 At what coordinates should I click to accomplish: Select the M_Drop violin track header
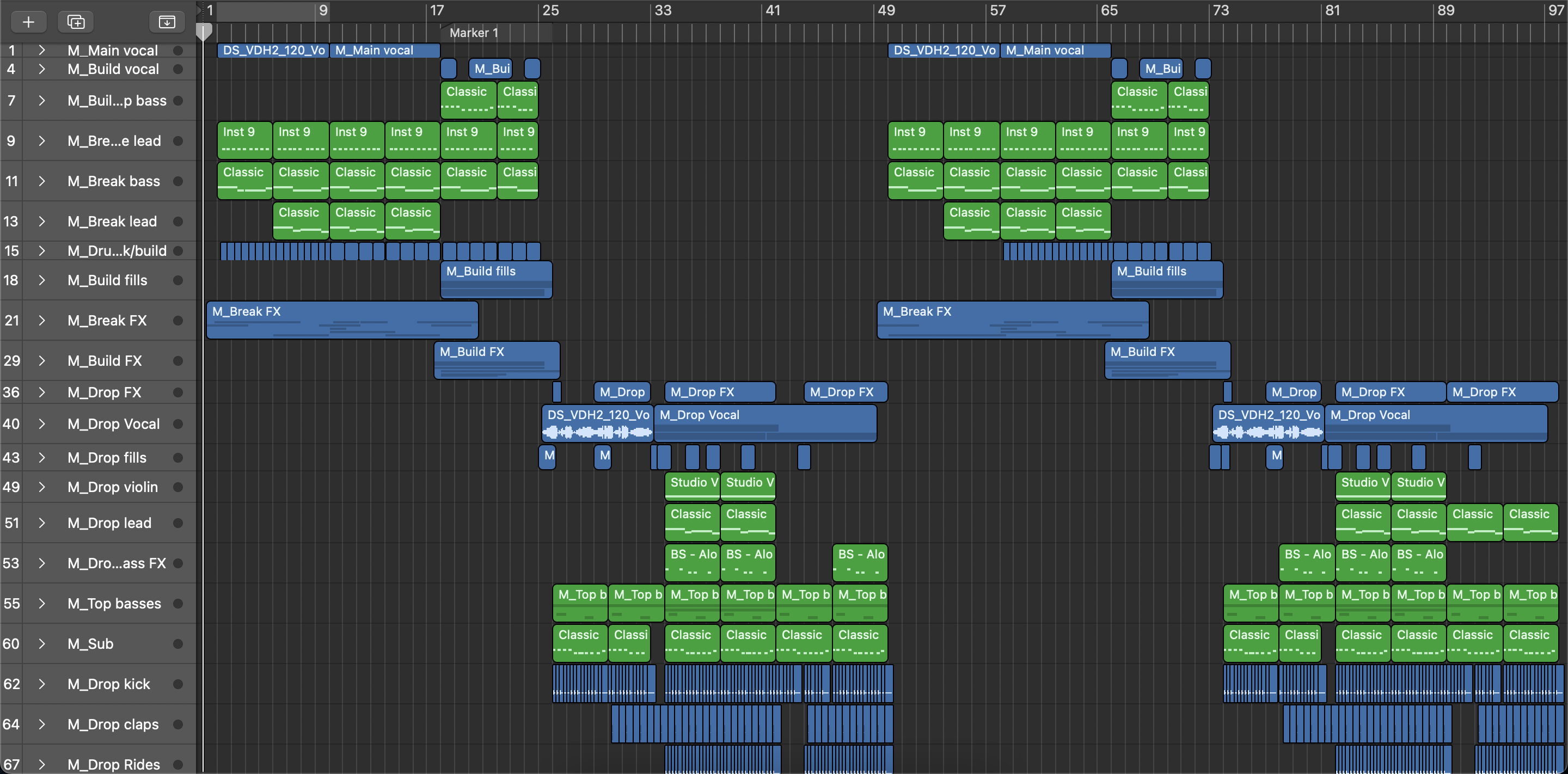[112, 487]
